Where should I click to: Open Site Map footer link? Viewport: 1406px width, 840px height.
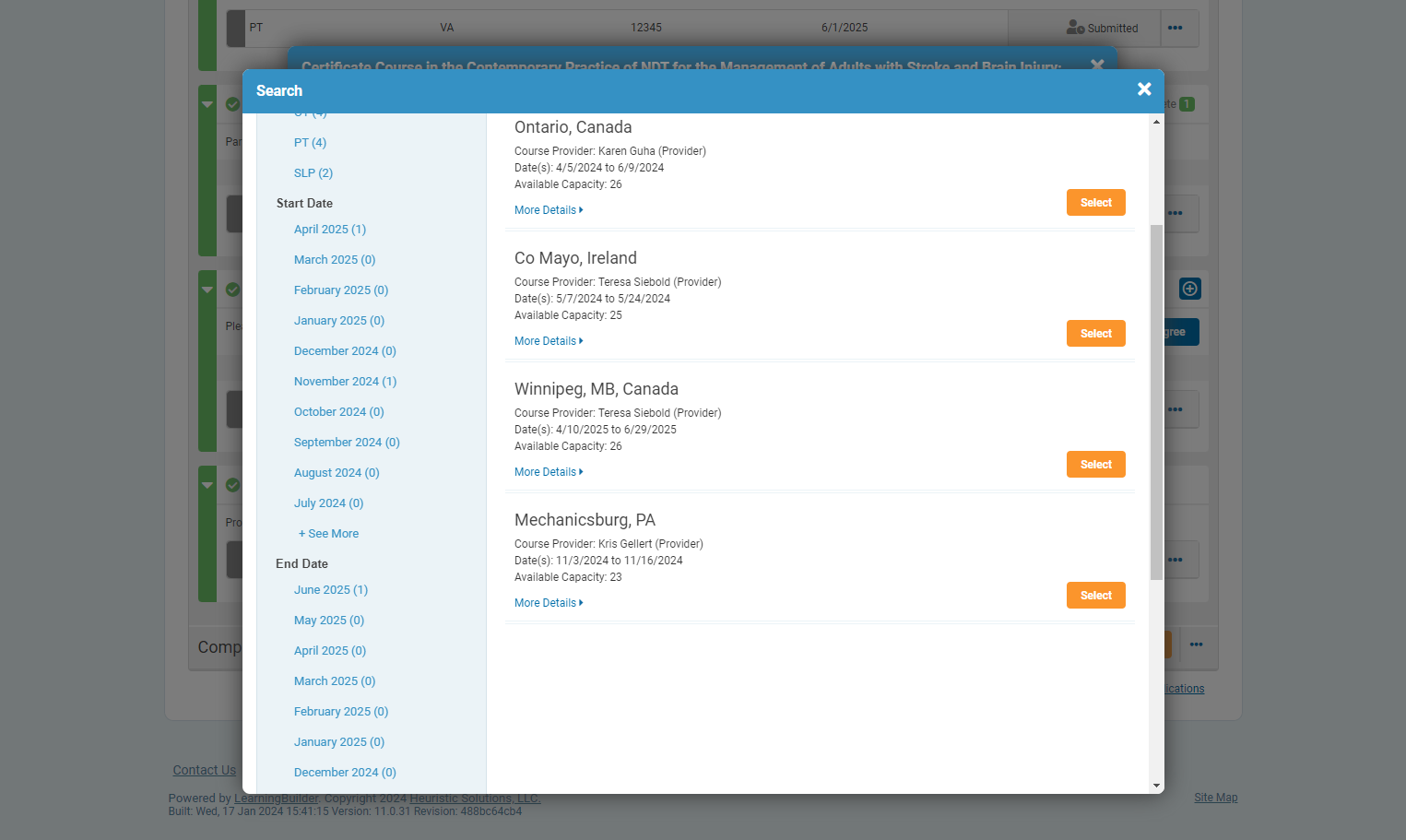click(x=1216, y=798)
